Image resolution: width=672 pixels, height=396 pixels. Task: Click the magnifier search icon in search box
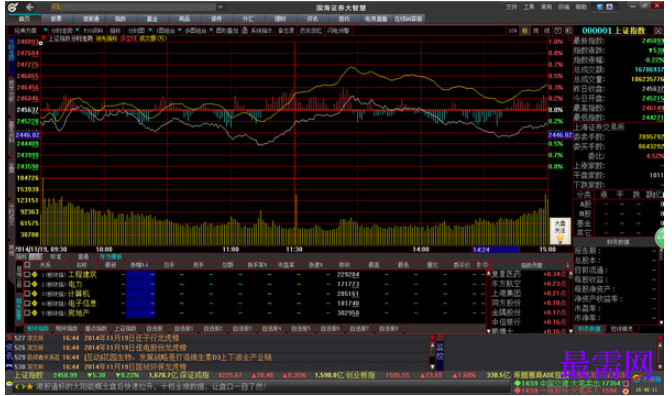[57, 7]
